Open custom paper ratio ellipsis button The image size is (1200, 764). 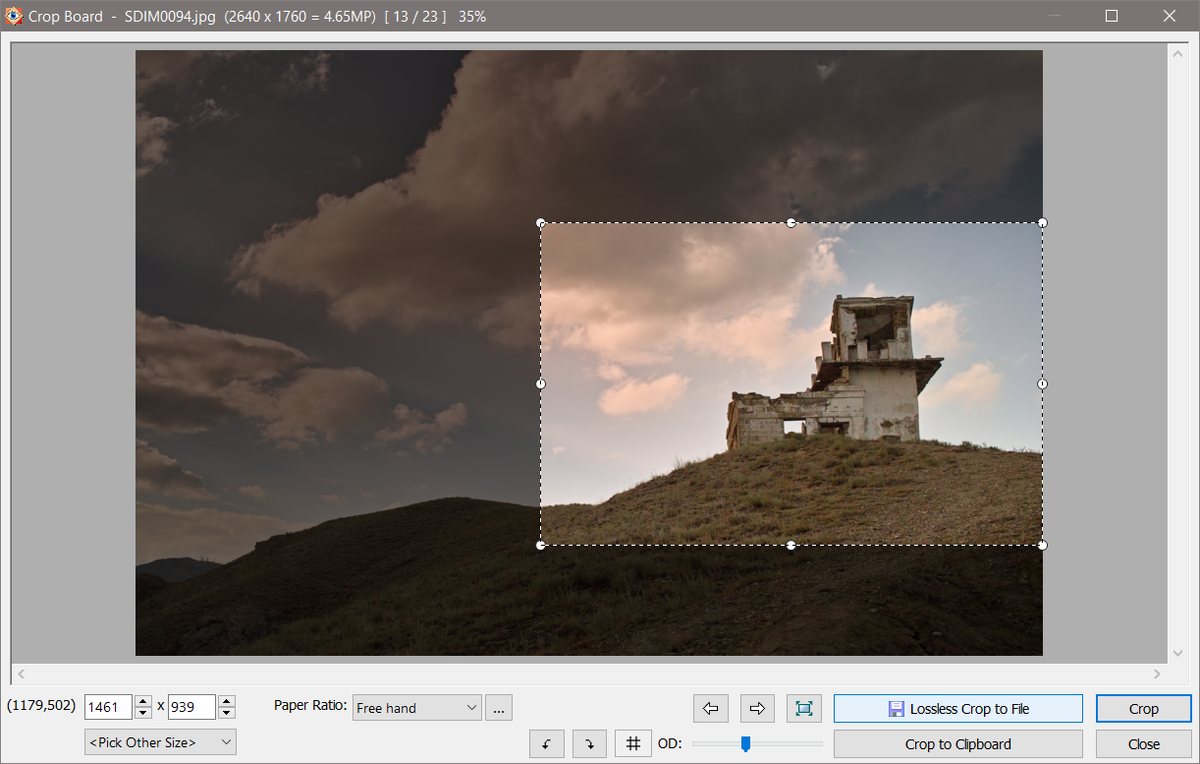coord(499,708)
